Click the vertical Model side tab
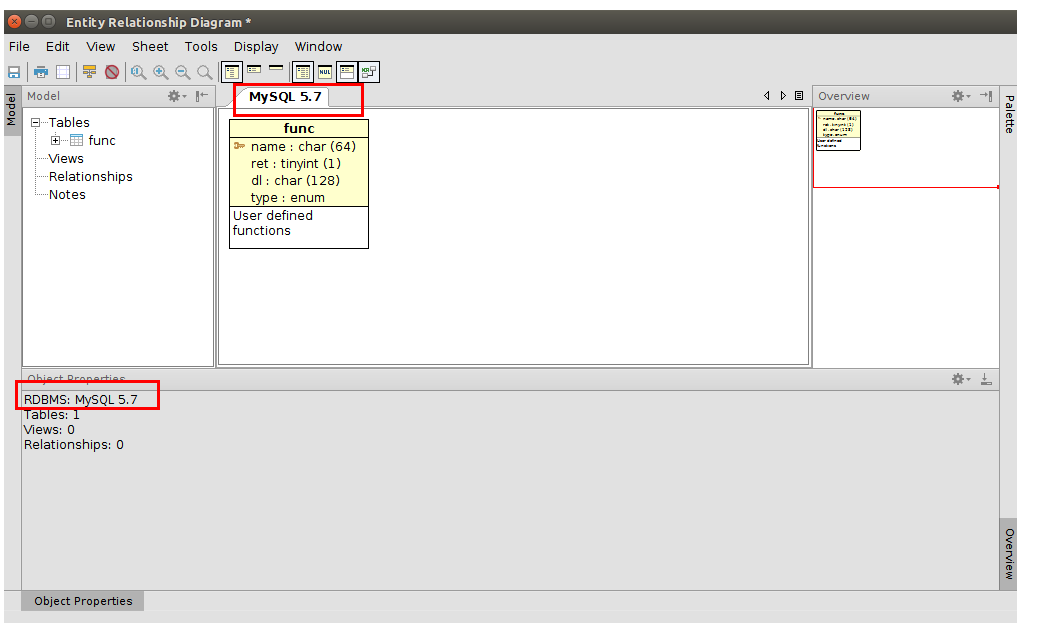The height and width of the screenshot is (642, 1060). tap(11, 109)
